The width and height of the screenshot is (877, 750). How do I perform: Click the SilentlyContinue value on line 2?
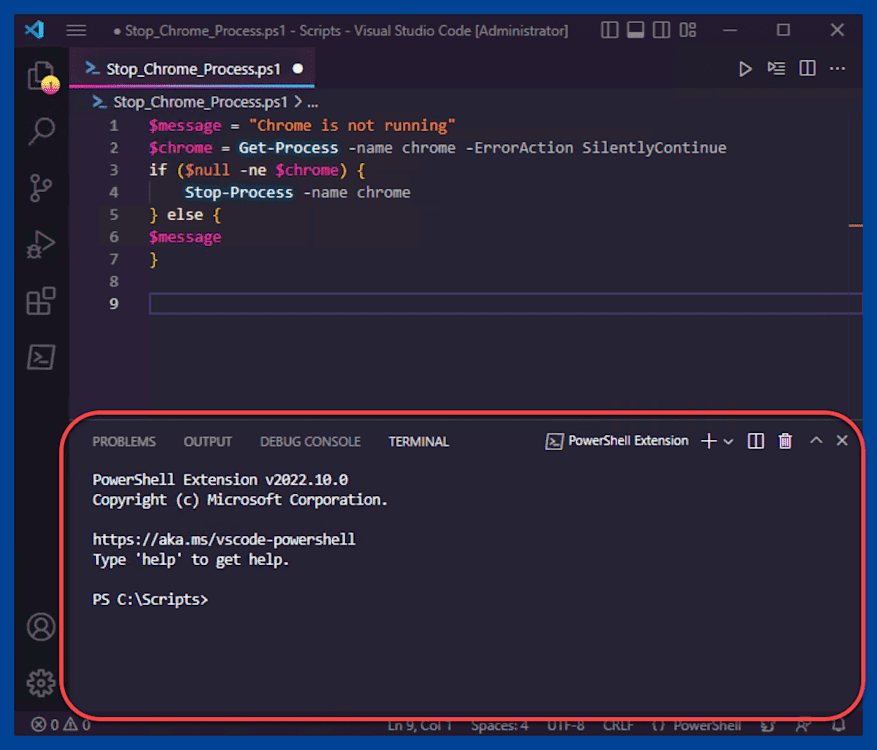(x=654, y=148)
